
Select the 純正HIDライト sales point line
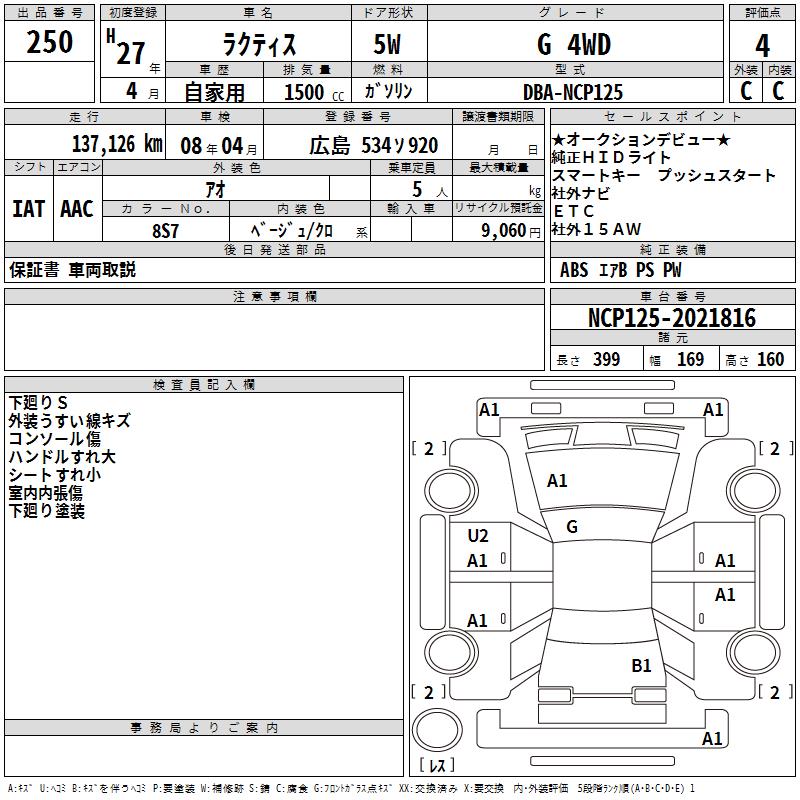pyautogui.click(x=611, y=157)
